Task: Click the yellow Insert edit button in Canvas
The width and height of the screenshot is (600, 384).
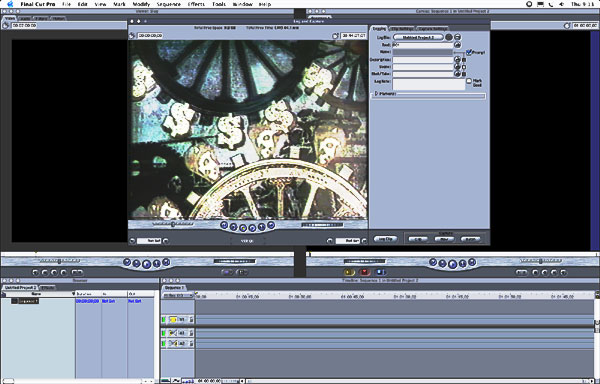Action: (349, 272)
